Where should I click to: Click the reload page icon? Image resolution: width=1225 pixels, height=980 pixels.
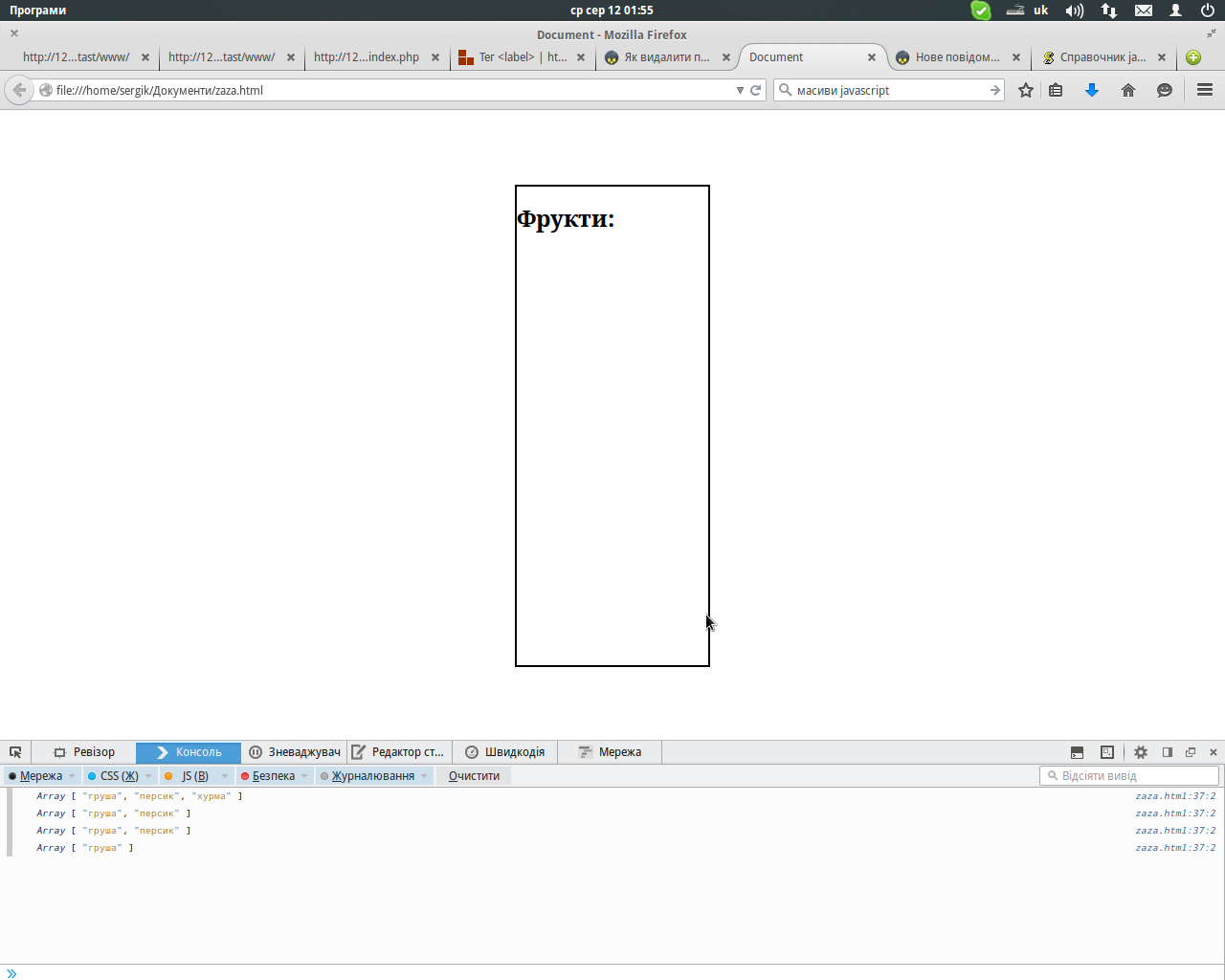click(755, 90)
